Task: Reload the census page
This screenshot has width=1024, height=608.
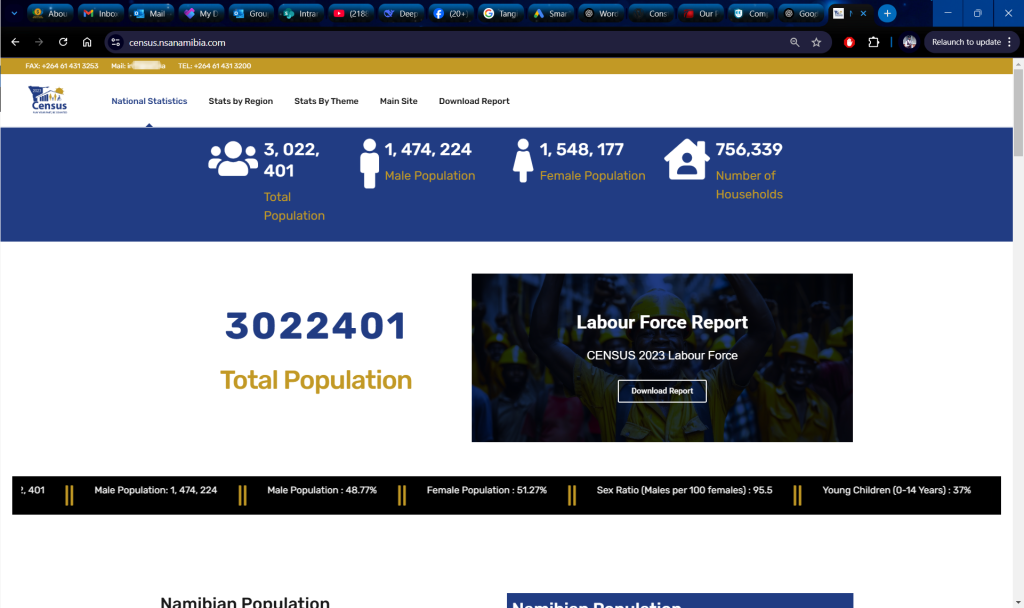Action: (x=62, y=44)
